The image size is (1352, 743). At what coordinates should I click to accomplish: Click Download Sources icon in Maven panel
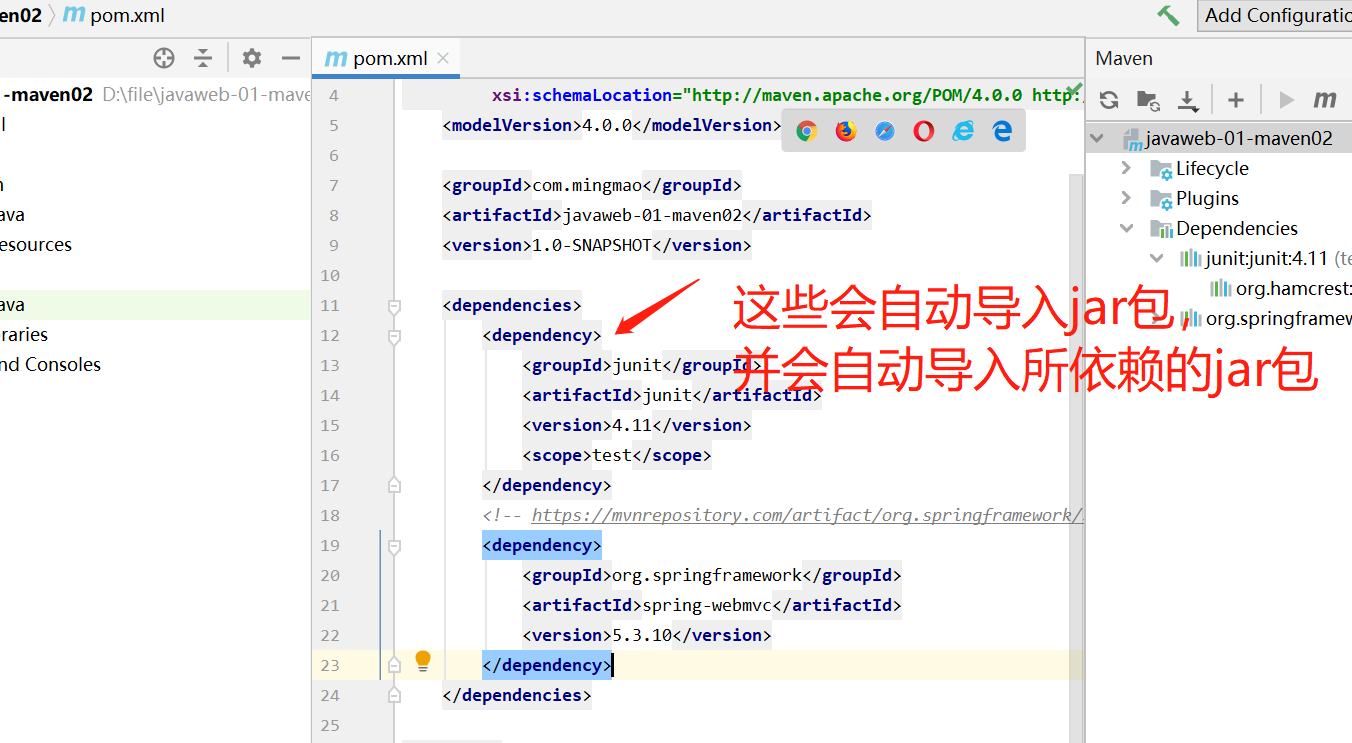(x=1188, y=99)
